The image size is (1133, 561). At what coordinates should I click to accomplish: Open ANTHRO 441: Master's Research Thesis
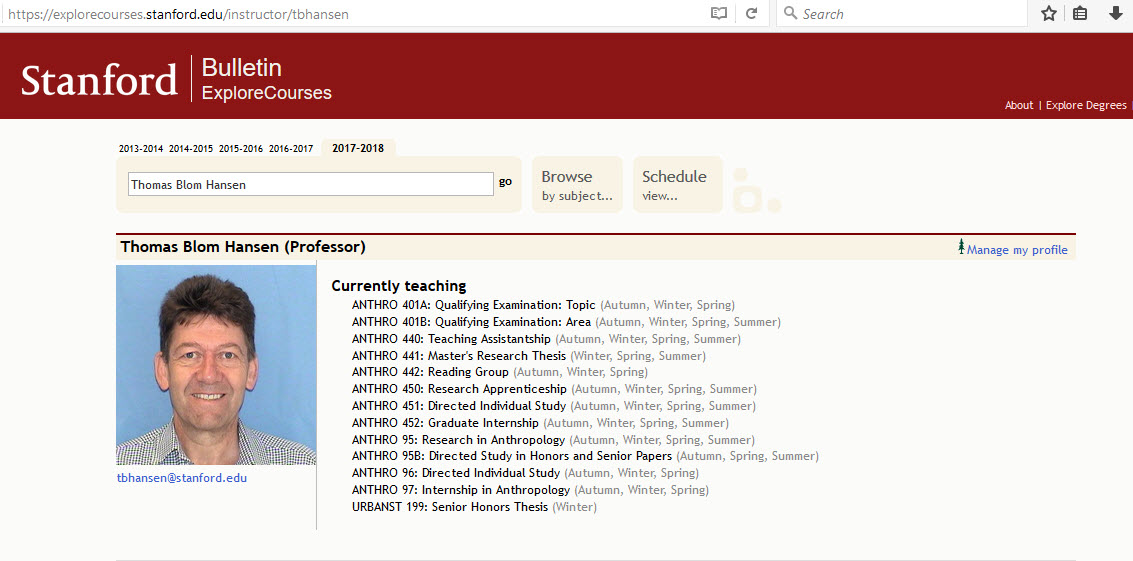point(460,356)
